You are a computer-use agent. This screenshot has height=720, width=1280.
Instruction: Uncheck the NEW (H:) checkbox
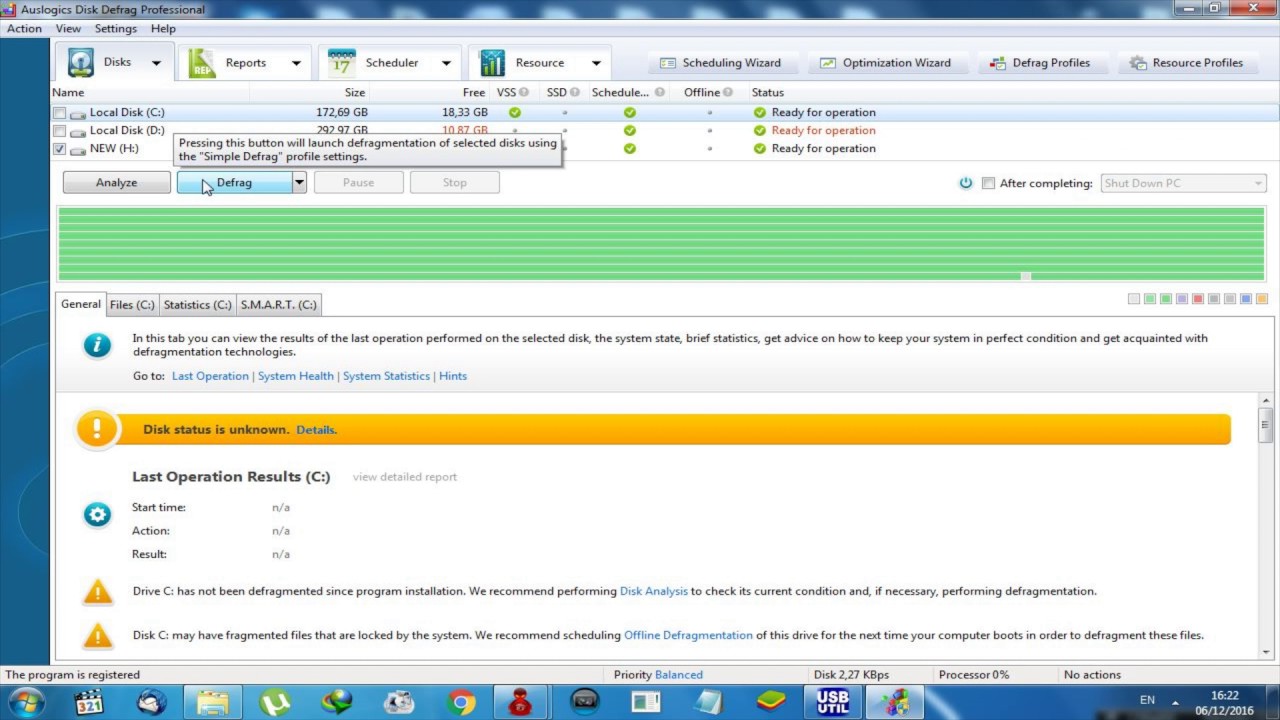60,149
